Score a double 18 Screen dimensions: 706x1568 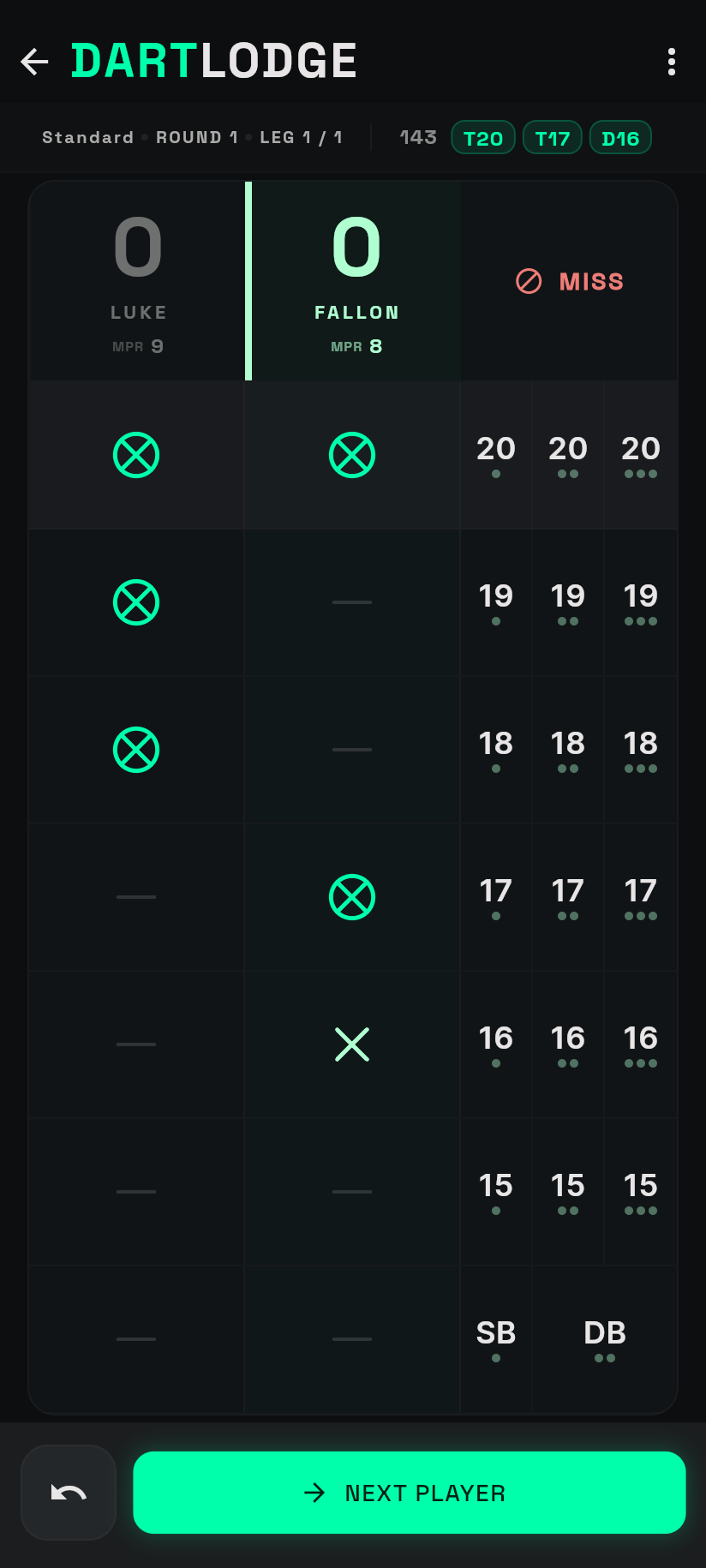pyautogui.click(x=568, y=750)
